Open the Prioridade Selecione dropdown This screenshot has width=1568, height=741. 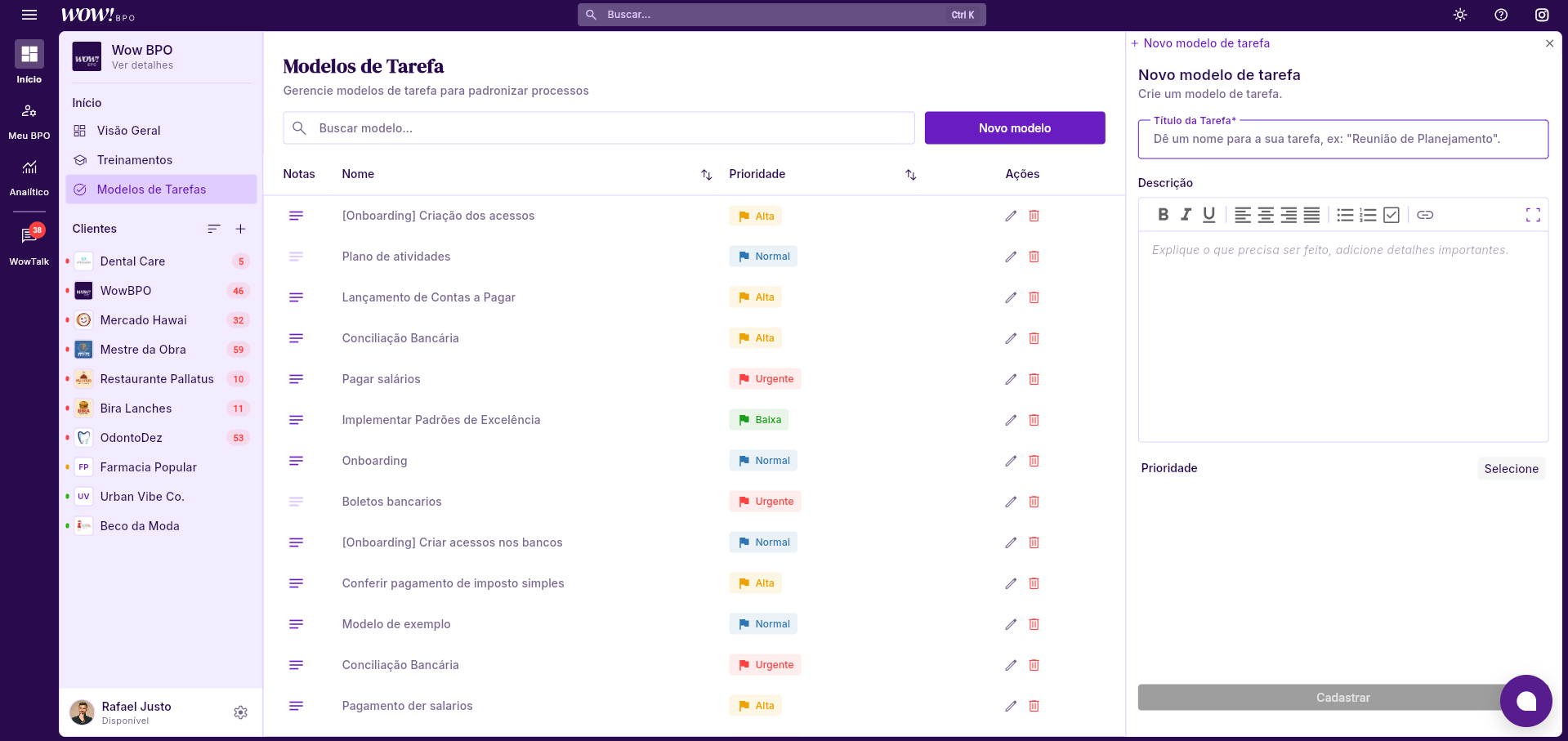point(1511,469)
